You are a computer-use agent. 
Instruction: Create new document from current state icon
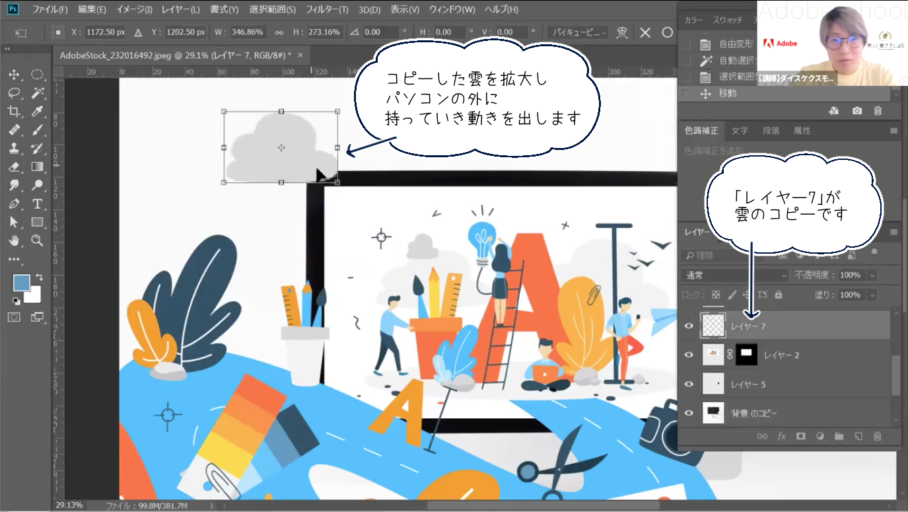(x=834, y=111)
